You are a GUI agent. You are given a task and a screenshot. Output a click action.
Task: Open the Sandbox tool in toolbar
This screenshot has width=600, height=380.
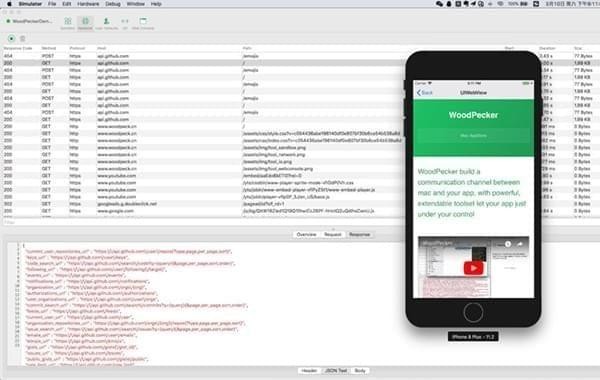pos(68,23)
